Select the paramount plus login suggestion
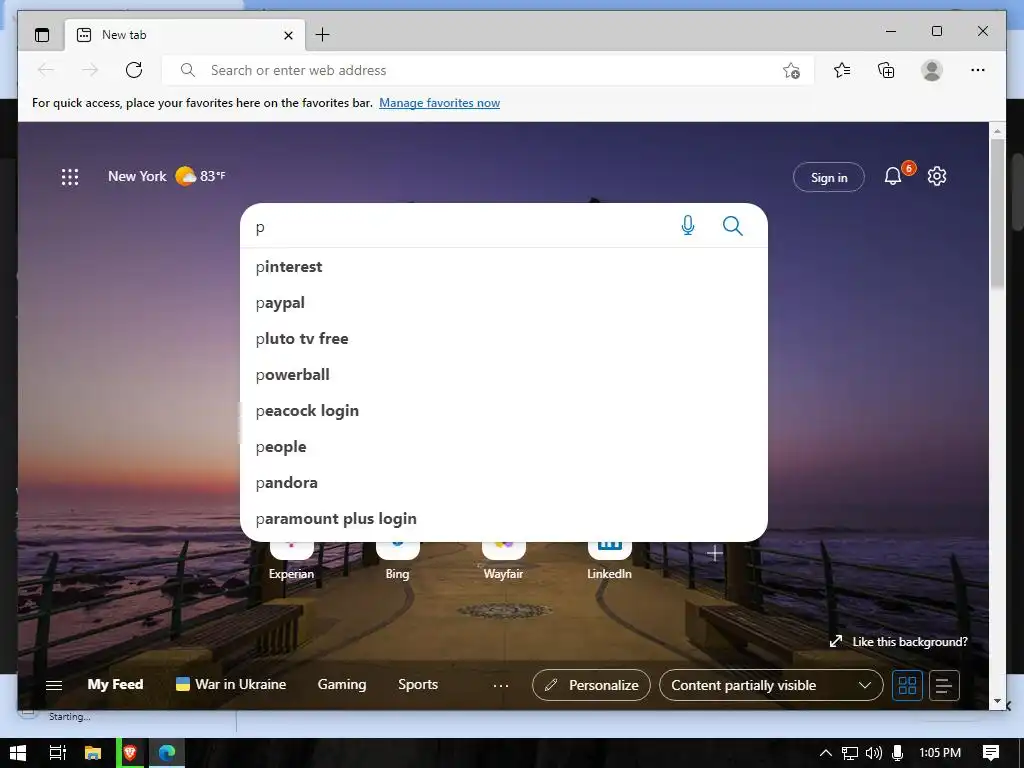 tap(504, 519)
